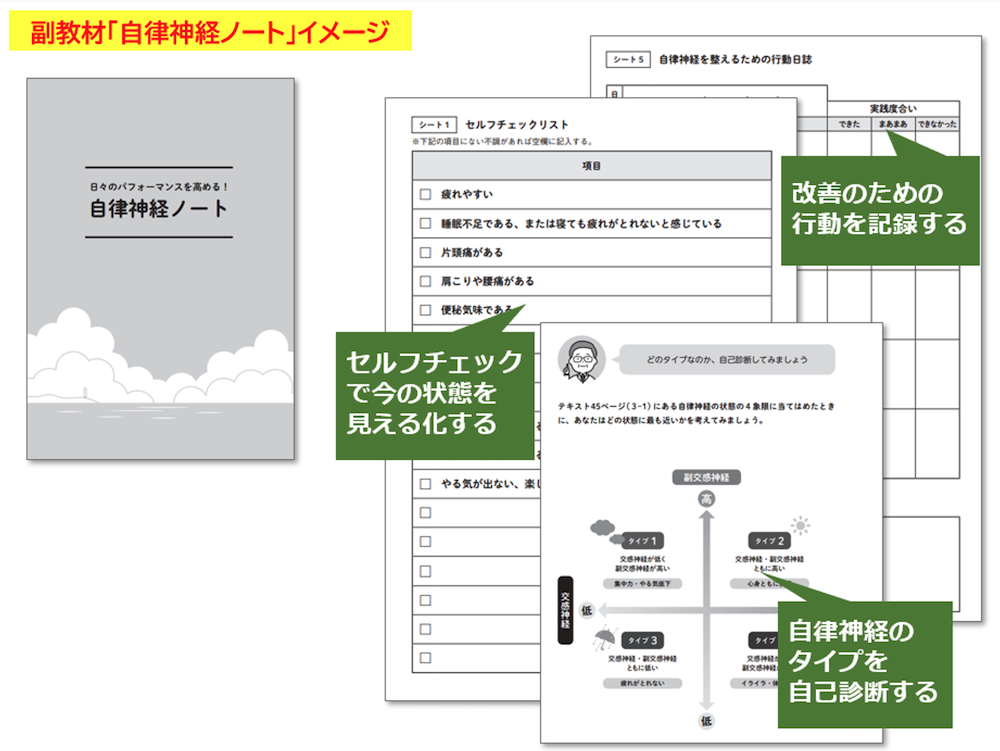Click the green 自律神経のタイプを自己診断する callout
The width and height of the screenshot is (1000, 751).
coord(865,664)
